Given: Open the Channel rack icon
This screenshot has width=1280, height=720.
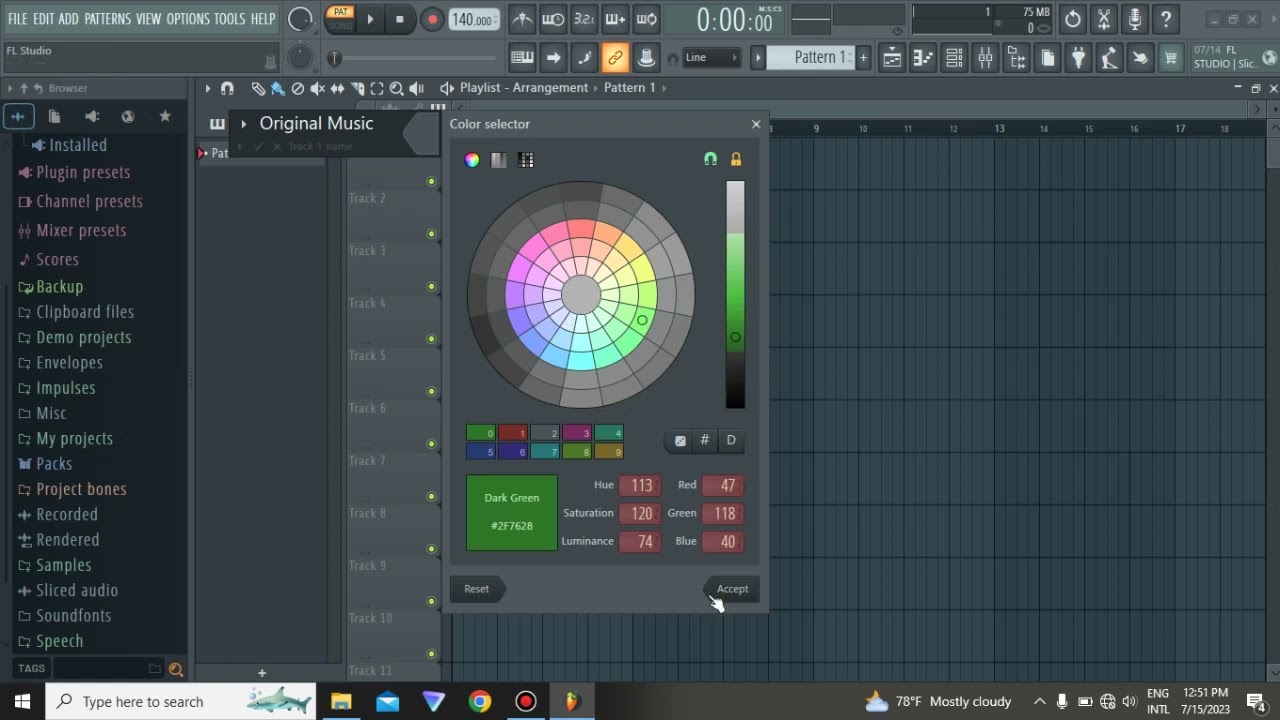Looking at the screenshot, I should pos(954,58).
